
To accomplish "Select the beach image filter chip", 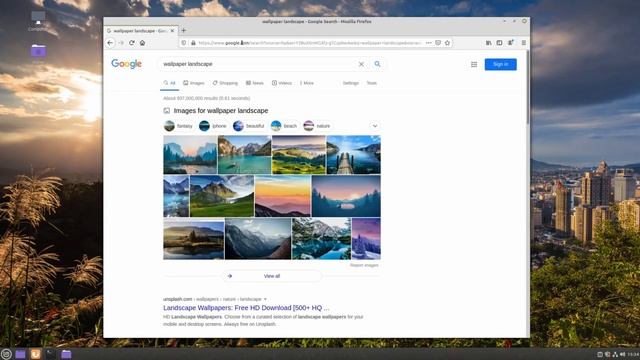I will pos(284,126).
